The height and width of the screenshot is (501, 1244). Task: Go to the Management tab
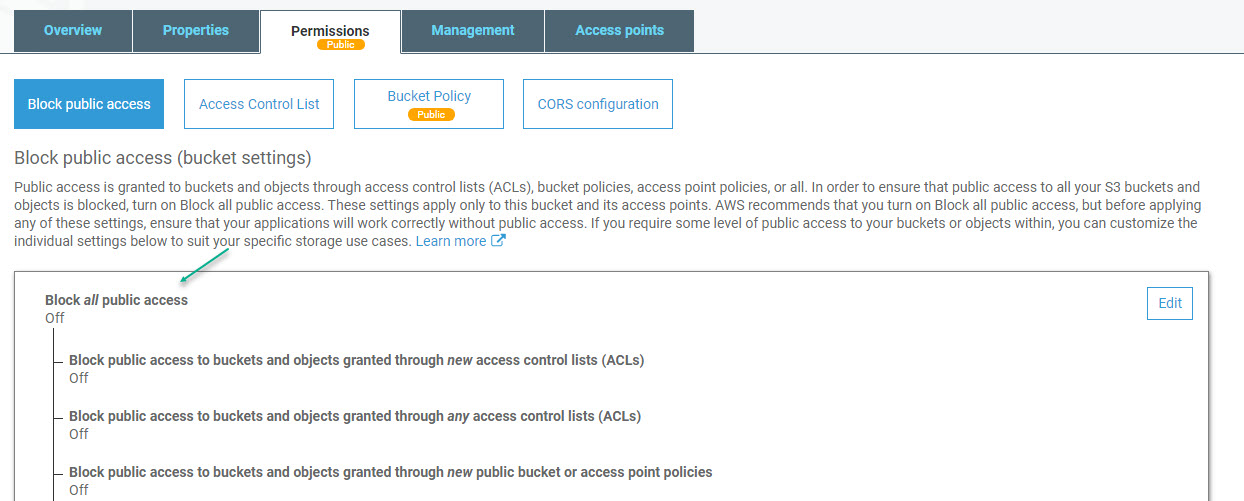pyautogui.click(x=473, y=30)
